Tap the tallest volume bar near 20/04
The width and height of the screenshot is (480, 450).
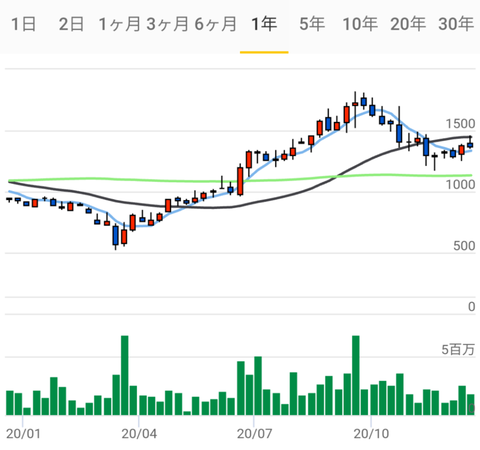125,375
